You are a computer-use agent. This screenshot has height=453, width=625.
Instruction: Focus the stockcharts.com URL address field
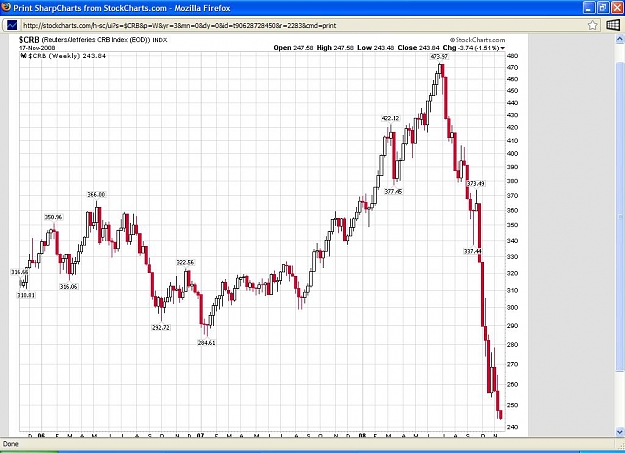299,25
